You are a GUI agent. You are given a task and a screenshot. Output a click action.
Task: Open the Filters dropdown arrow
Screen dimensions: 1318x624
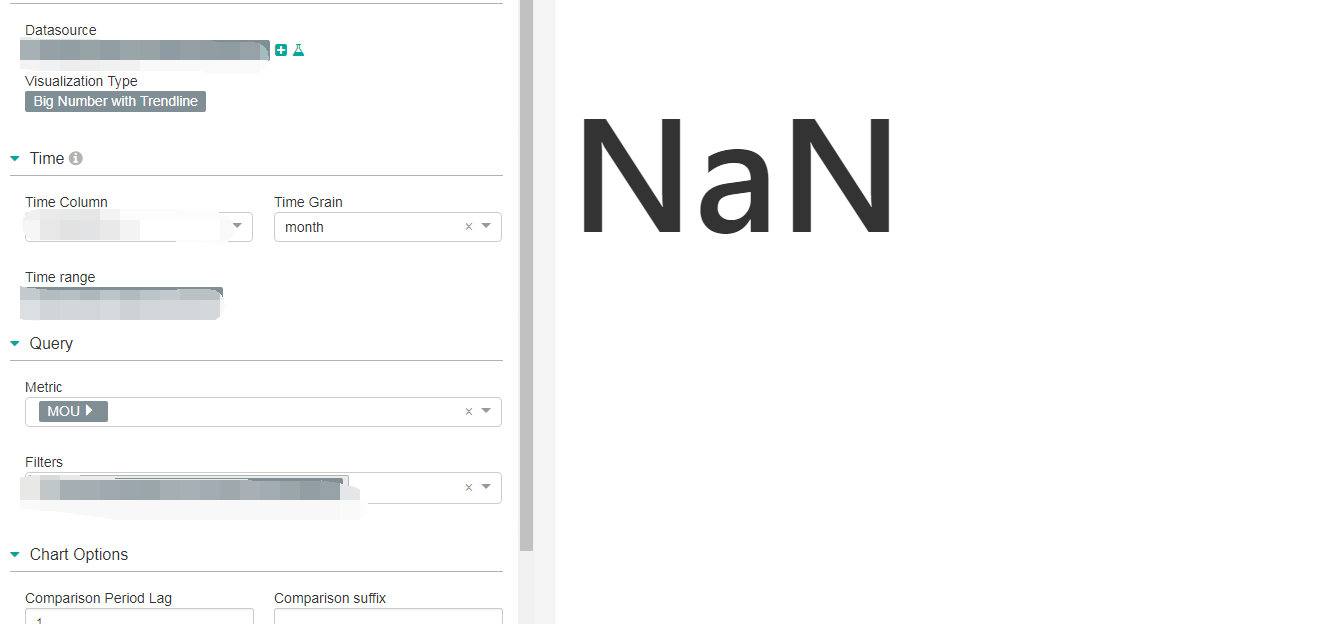coord(486,486)
